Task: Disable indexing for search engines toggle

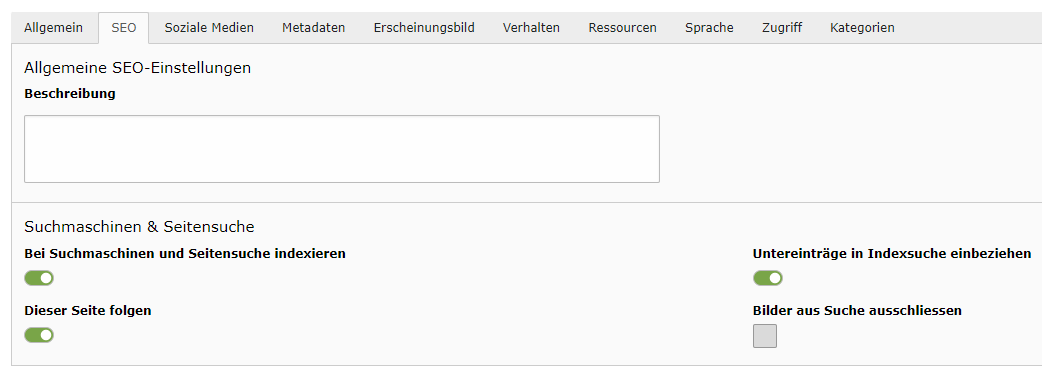Action: point(39,278)
